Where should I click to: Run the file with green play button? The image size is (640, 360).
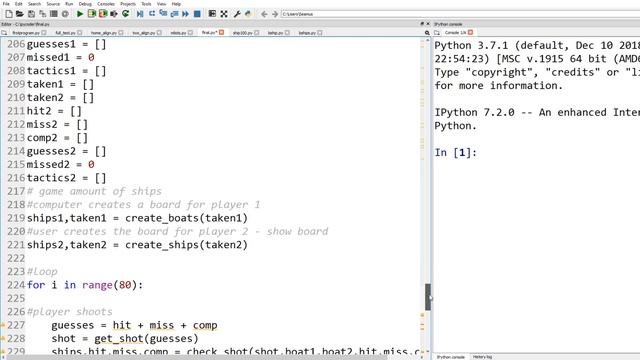click(80, 14)
